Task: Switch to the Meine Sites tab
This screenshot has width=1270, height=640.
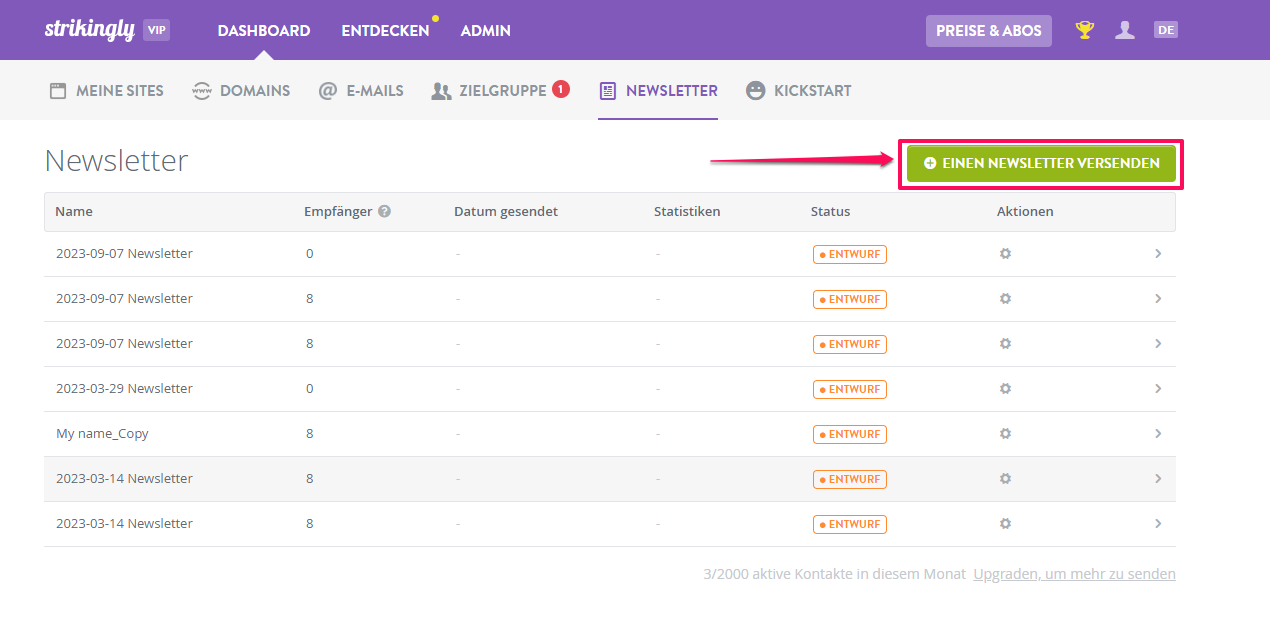Action: (106, 91)
